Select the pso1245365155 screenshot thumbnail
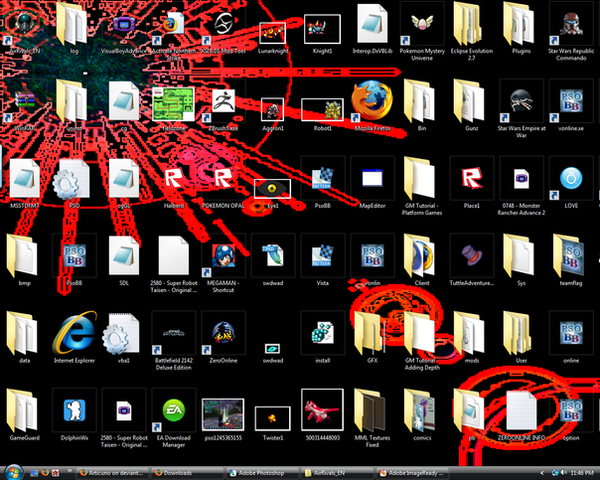This screenshot has width=600, height=480. click(223, 414)
